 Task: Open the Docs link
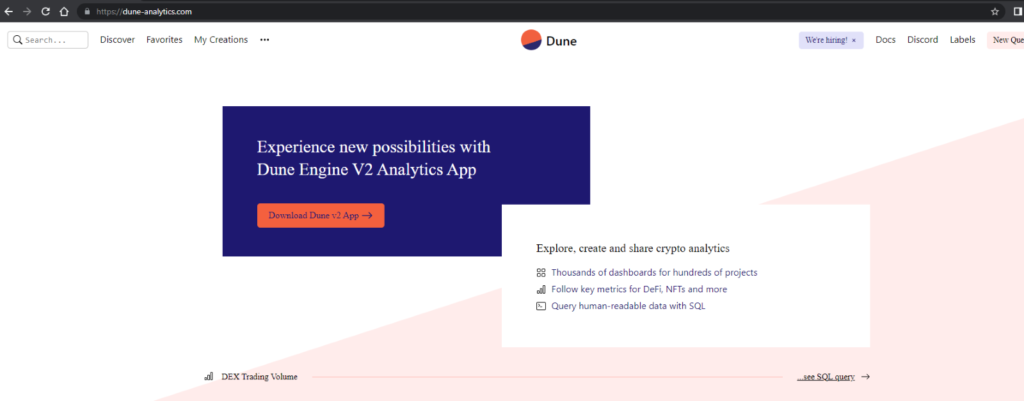886,40
